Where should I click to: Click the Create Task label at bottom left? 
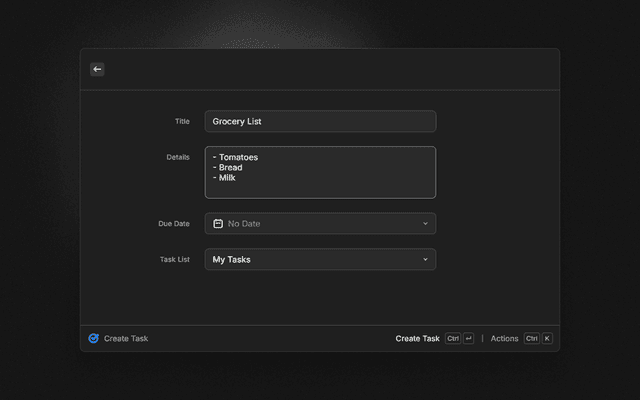point(126,338)
